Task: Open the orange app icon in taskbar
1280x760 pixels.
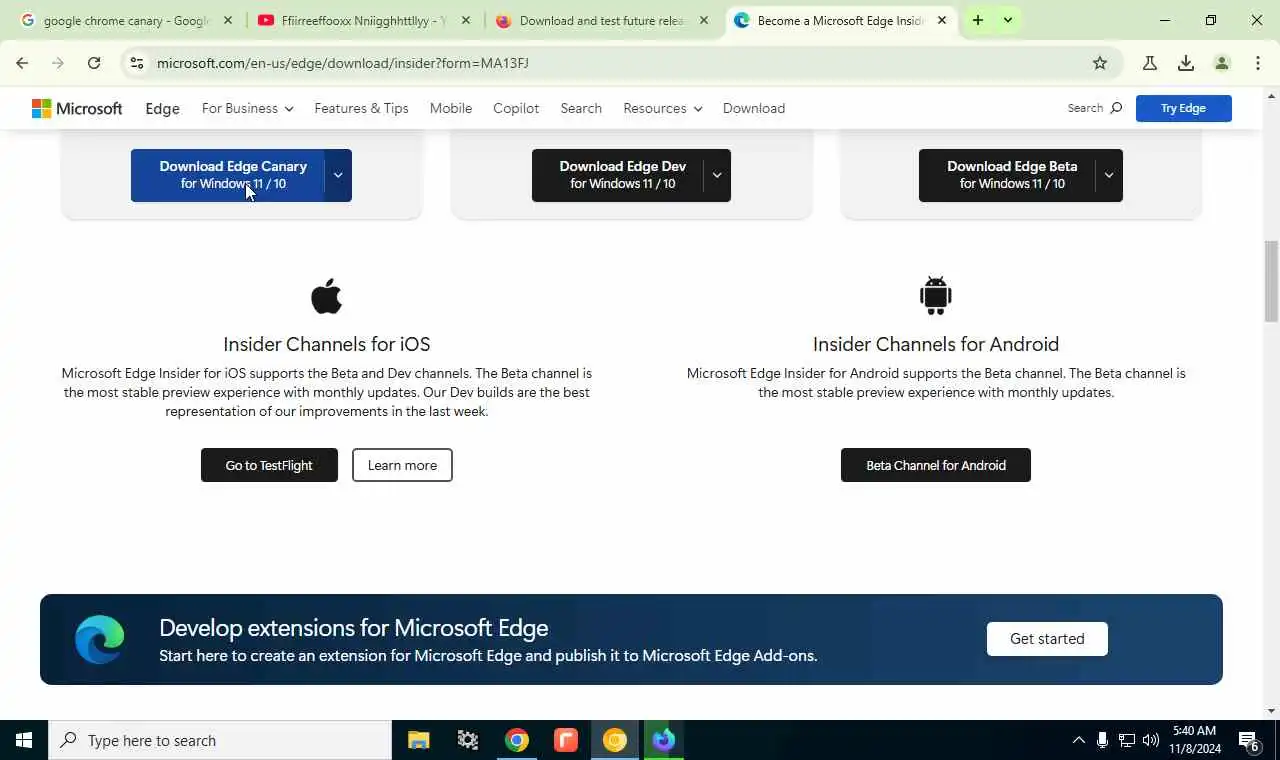Action: pyautogui.click(x=565, y=740)
